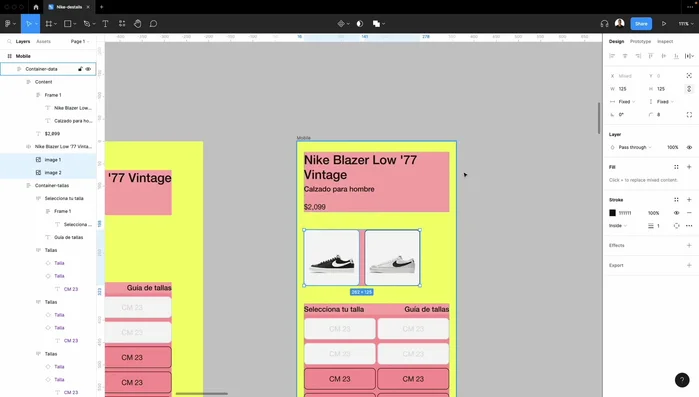
Task: Click stroke per side icon
Action: pyautogui.click(x=676, y=226)
